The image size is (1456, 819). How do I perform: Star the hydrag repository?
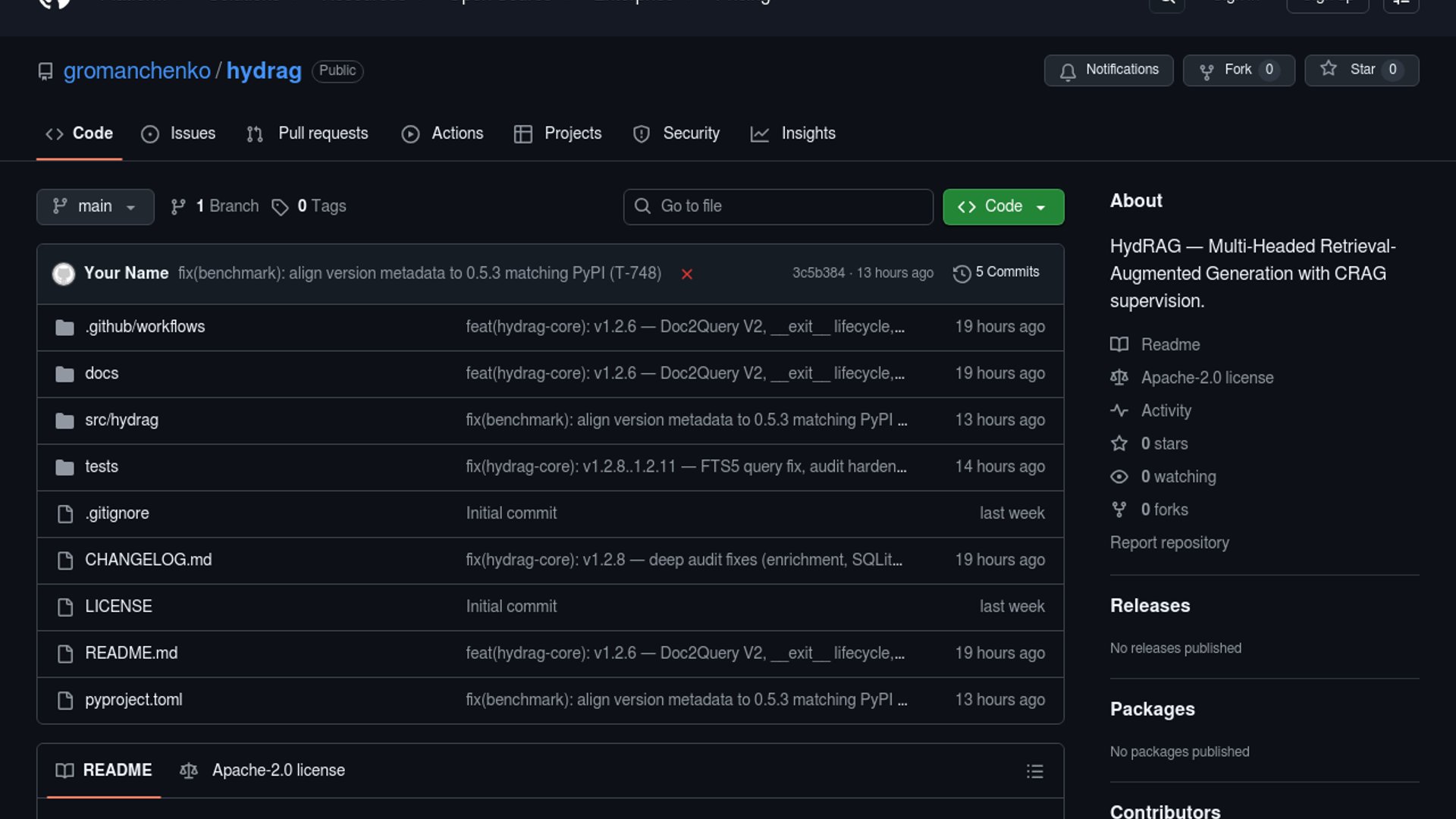(x=1361, y=70)
